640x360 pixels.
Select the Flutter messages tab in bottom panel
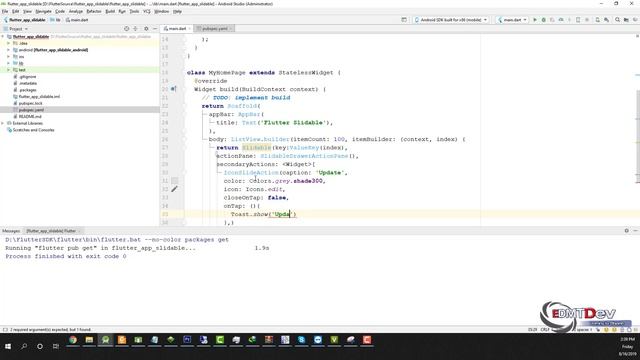pos(52,231)
